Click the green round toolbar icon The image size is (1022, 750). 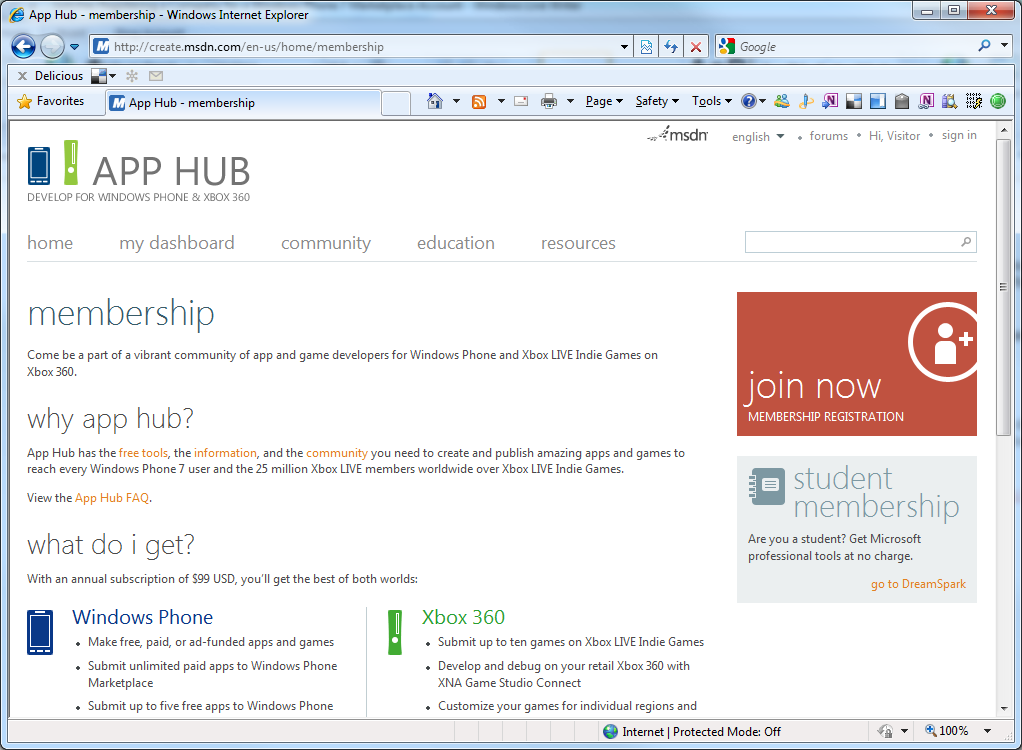(x=998, y=101)
